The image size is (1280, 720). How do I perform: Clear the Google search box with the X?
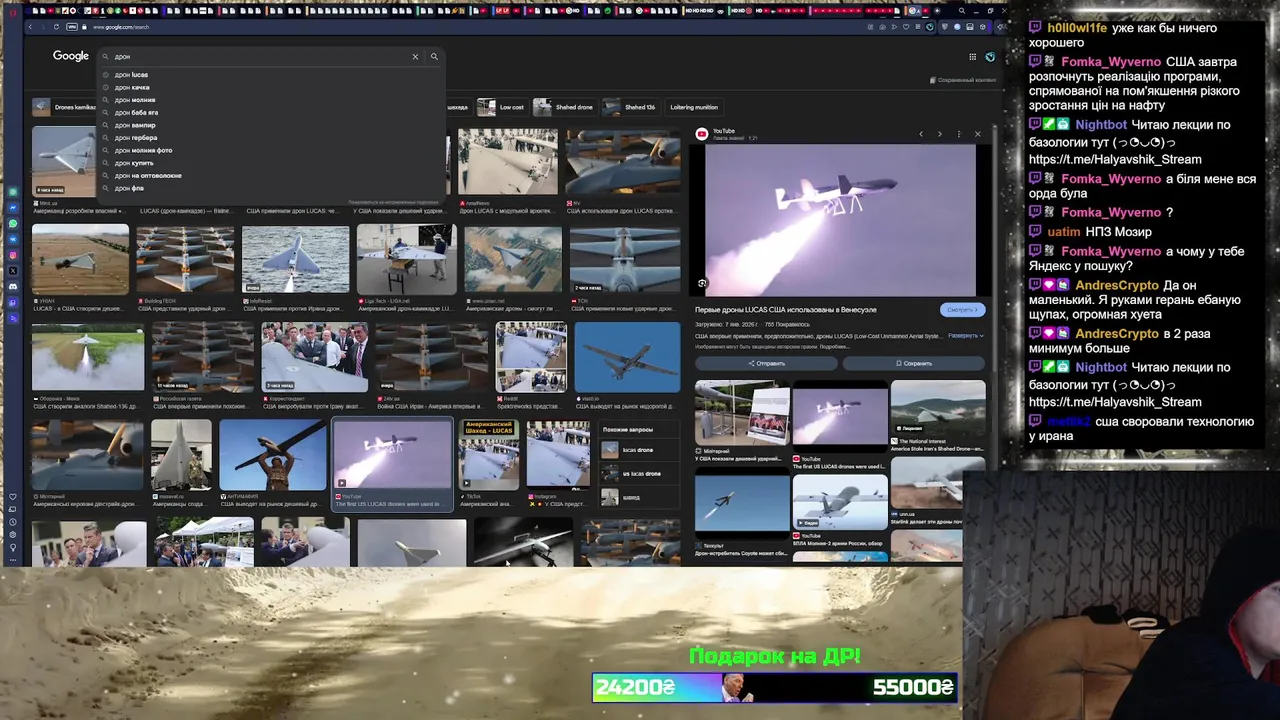point(415,57)
